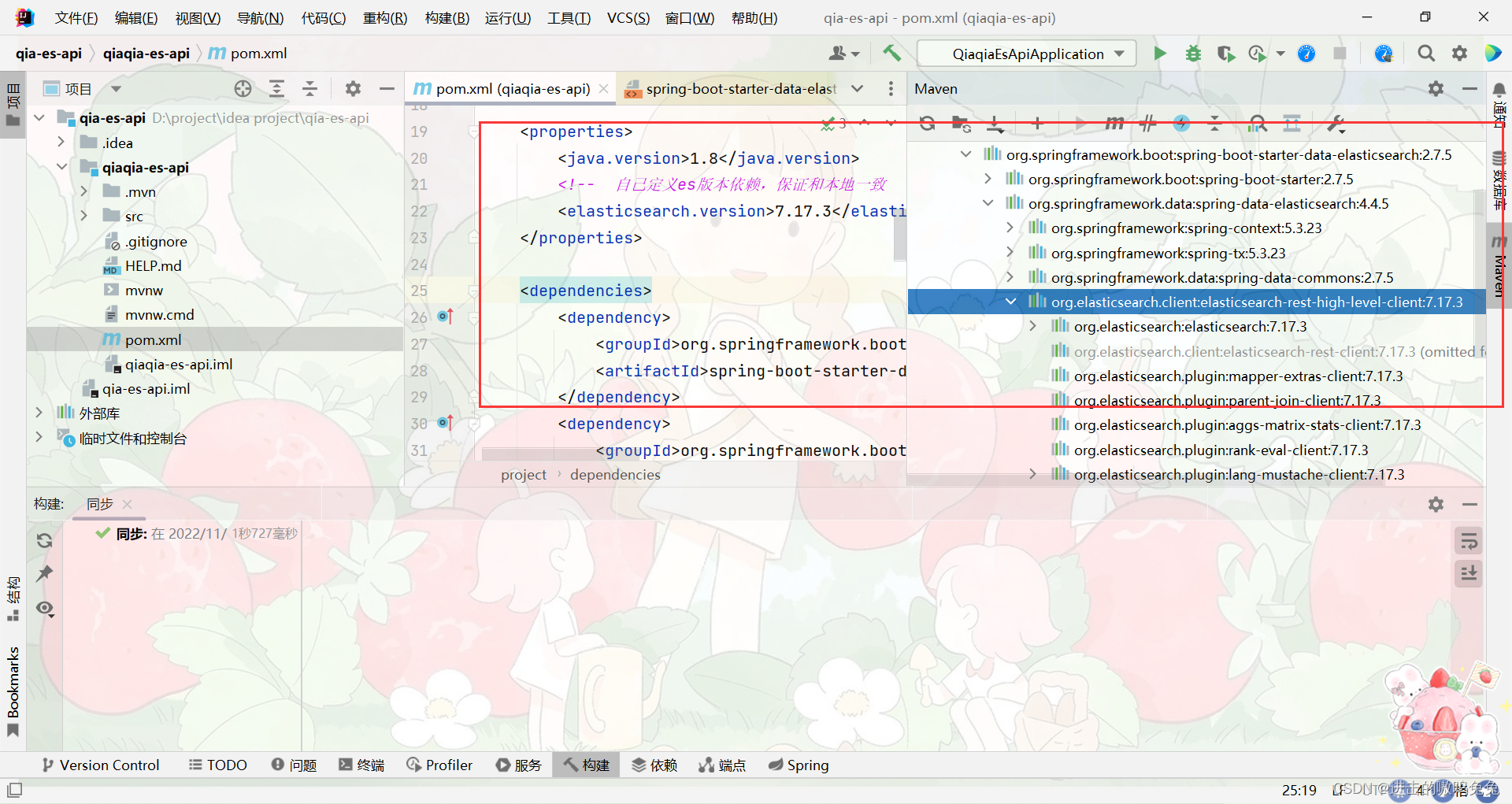This screenshot has width=1512, height=804.
Task: Click Execute Maven Goal m icon
Action: (1114, 123)
